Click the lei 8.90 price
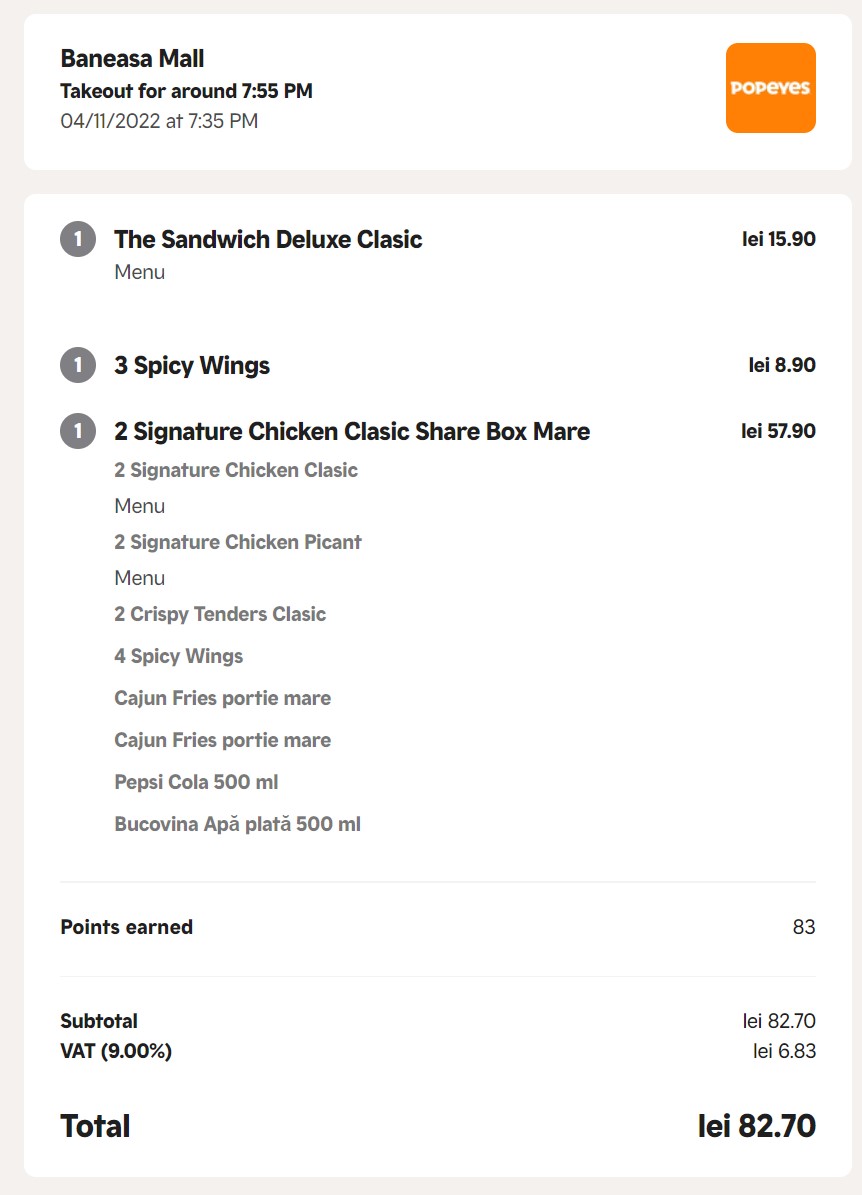Viewport: 862px width, 1195px height. (x=782, y=365)
